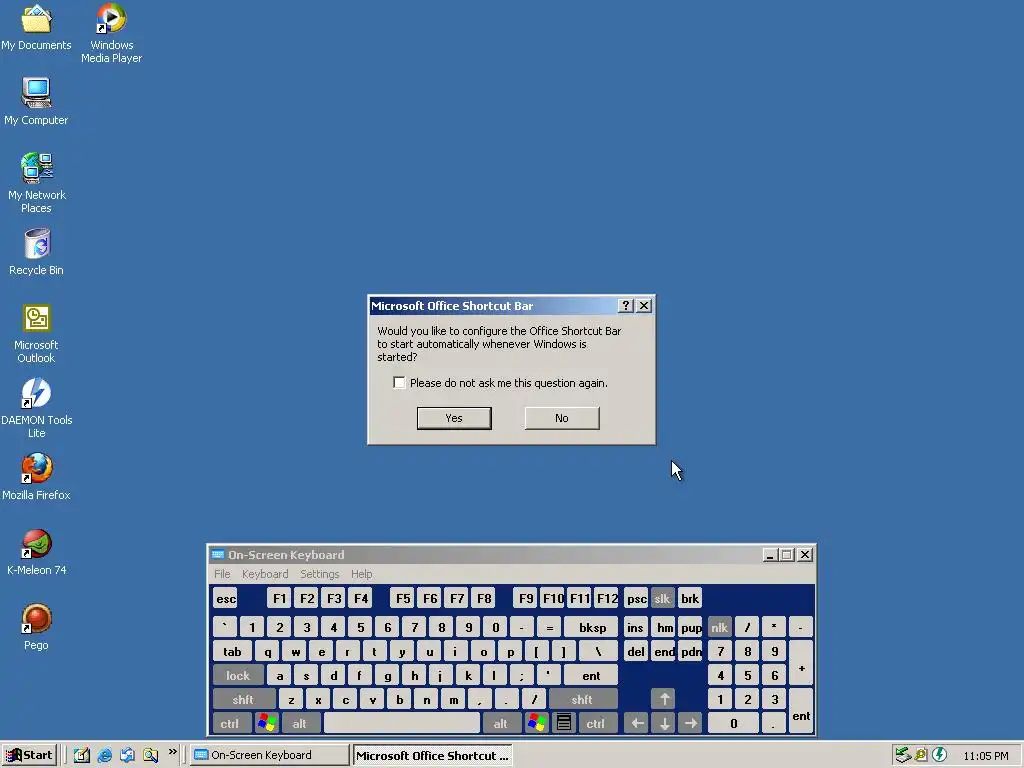Open the Keyboard menu
The image size is (1024, 768).
coord(264,574)
